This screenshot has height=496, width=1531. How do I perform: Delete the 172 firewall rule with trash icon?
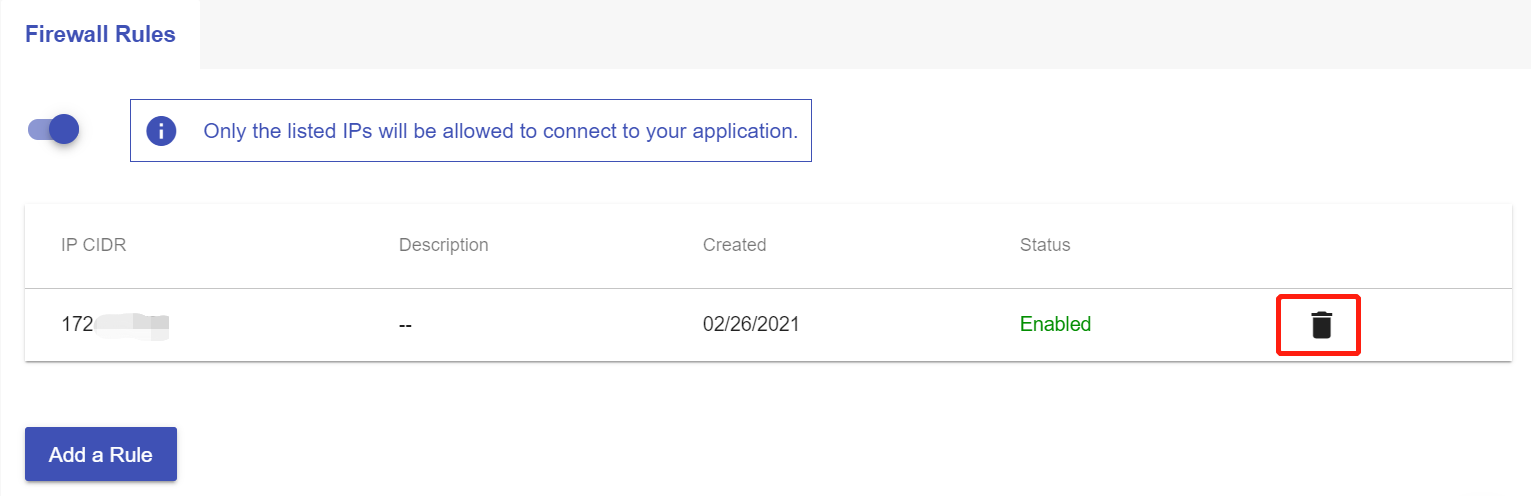coord(1321,325)
